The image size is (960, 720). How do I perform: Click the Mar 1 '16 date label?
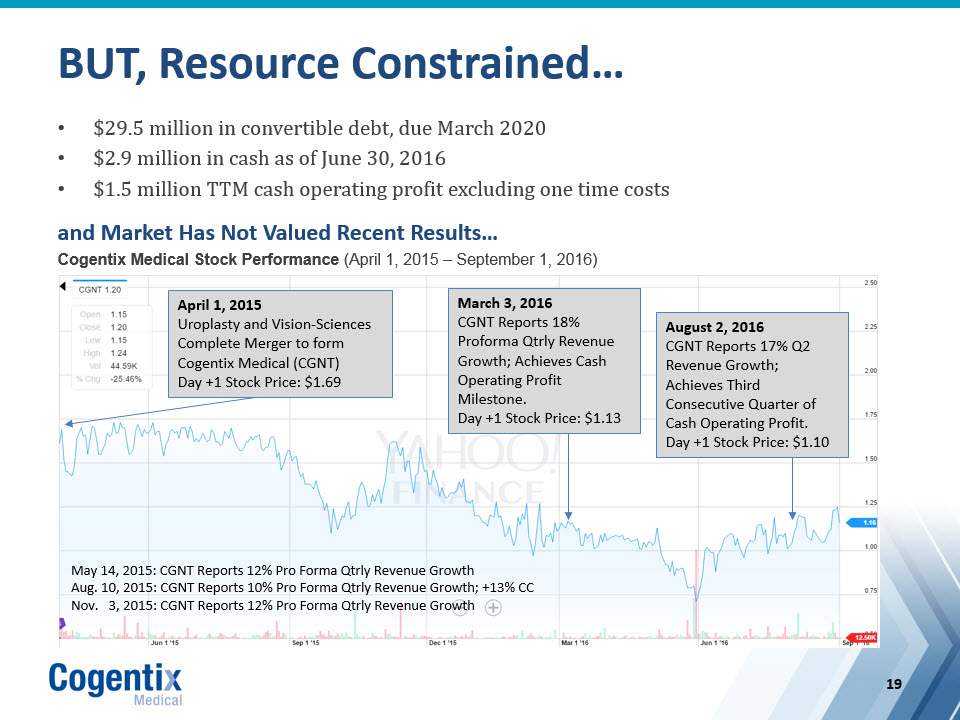pyautogui.click(x=575, y=643)
